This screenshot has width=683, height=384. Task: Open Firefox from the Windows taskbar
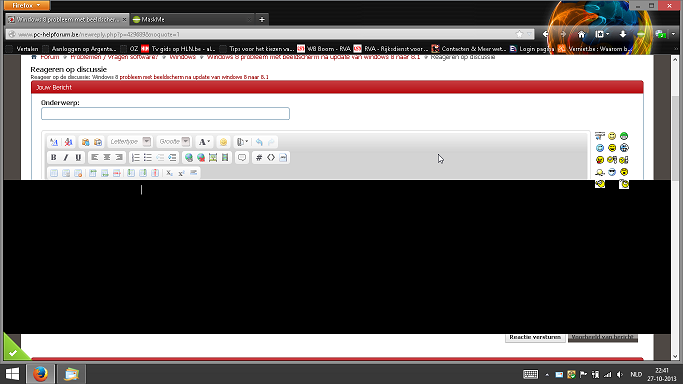[41, 374]
